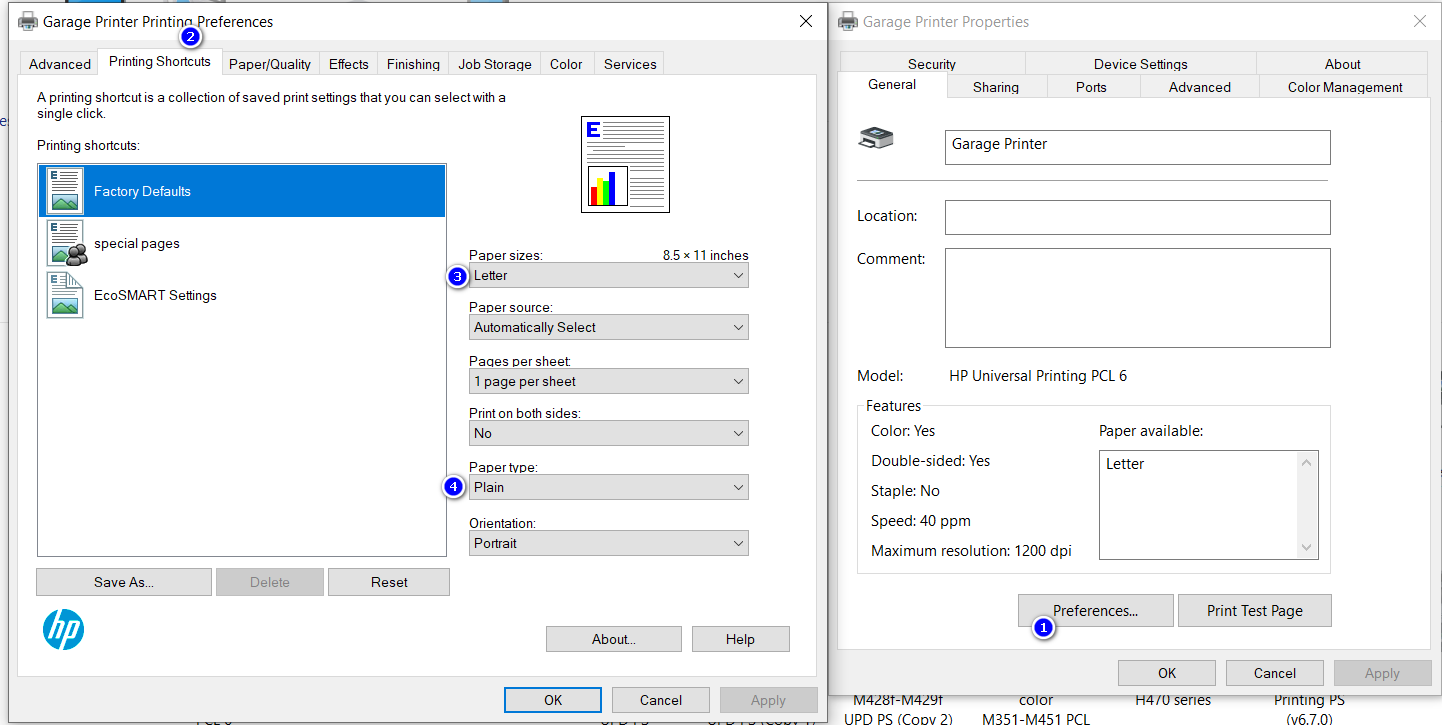This screenshot has width=1442, height=725.
Task: Click the Save As... button
Action: click(124, 582)
